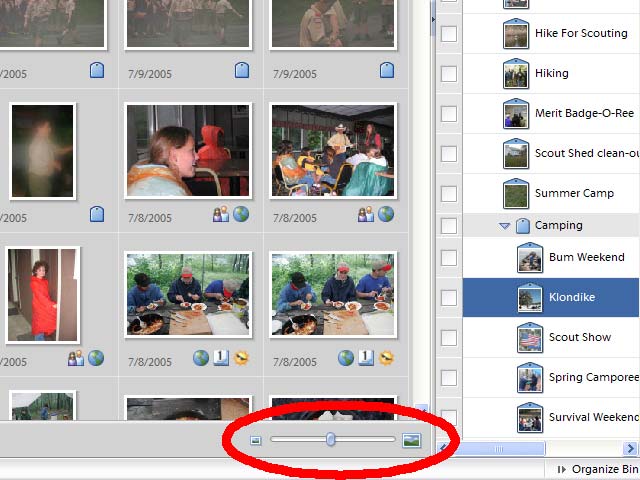The width and height of the screenshot is (640, 480).
Task: Click the Hike For Scouting tag icon
Action: point(516,33)
